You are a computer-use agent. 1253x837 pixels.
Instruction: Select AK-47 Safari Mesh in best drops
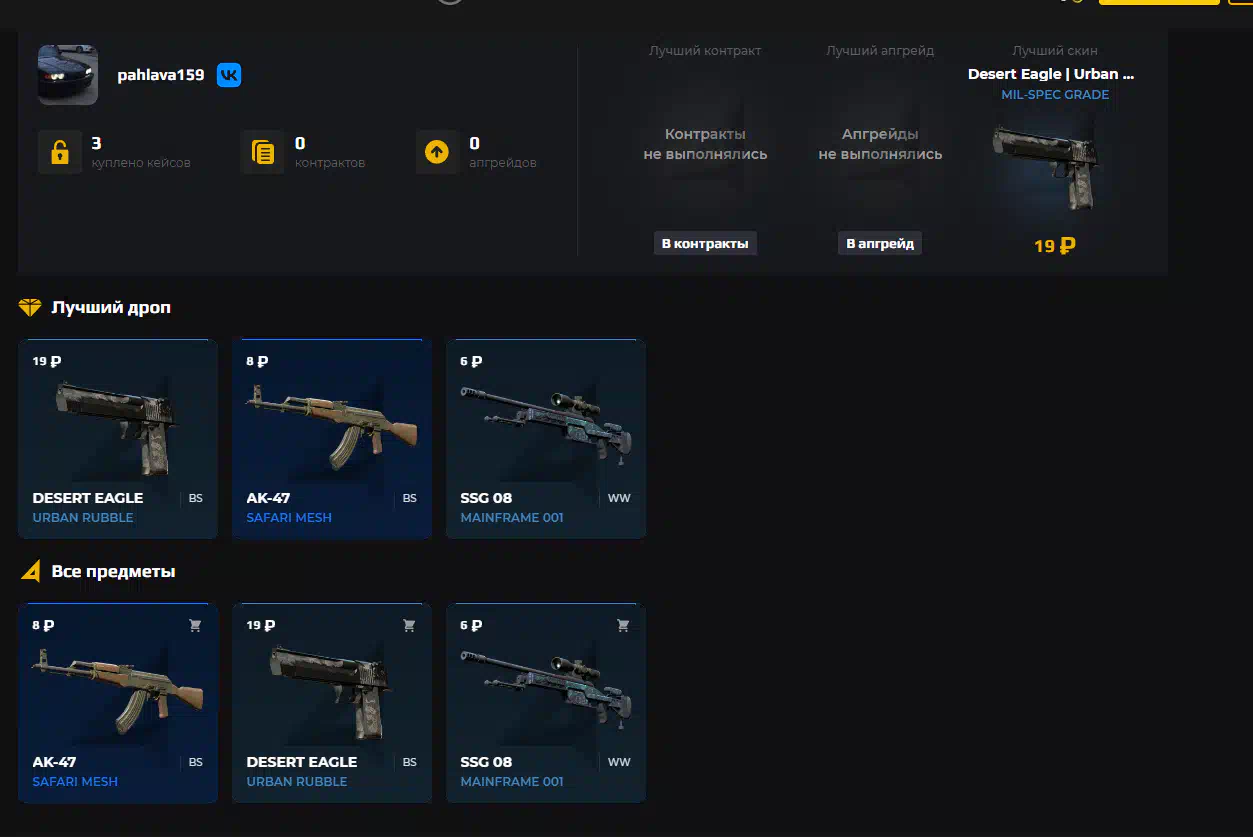[332, 439]
